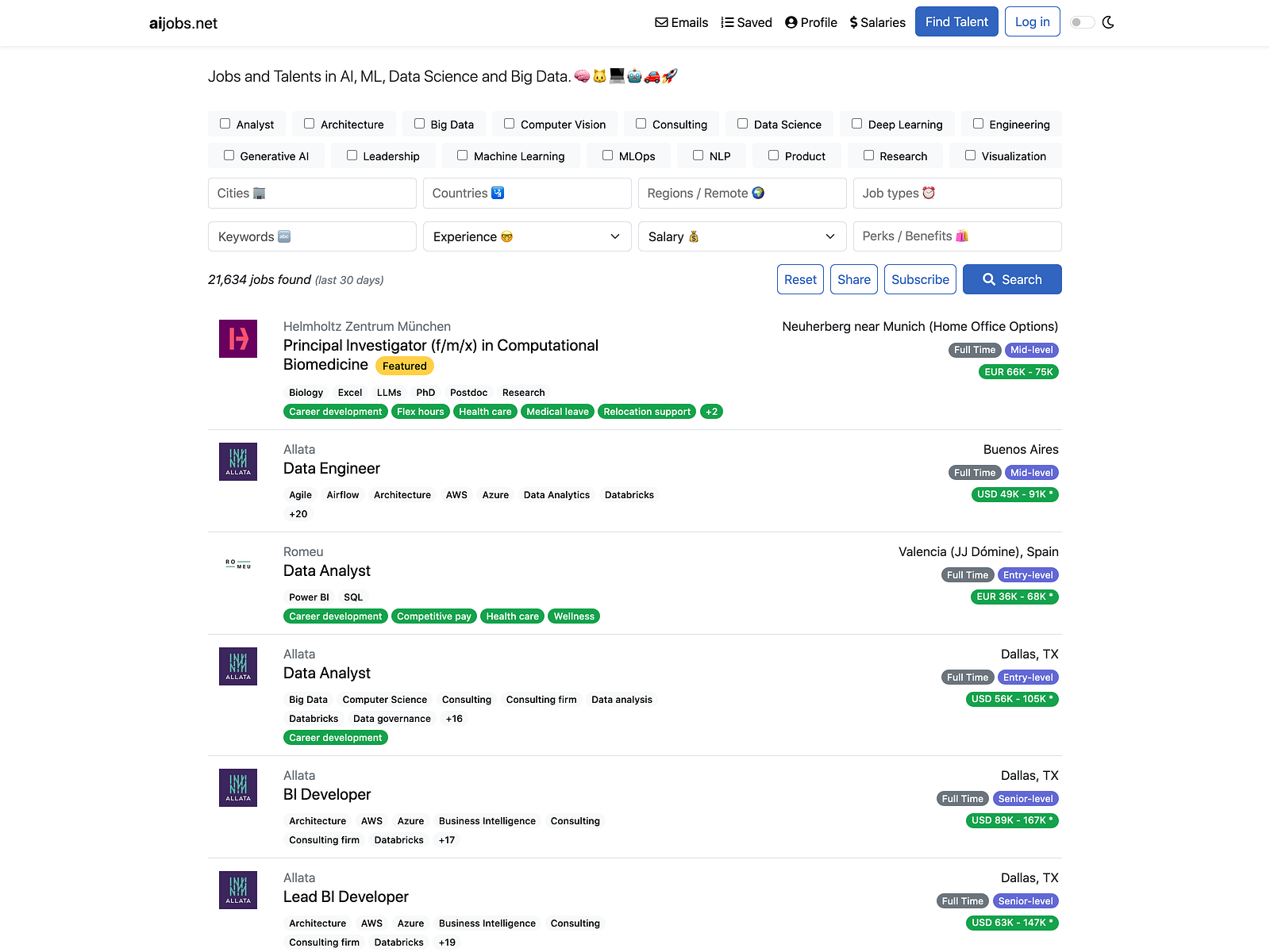The height and width of the screenshot is (952, 1270).
Task: Tick the Data Science checkbox
Action: point(743,124)
